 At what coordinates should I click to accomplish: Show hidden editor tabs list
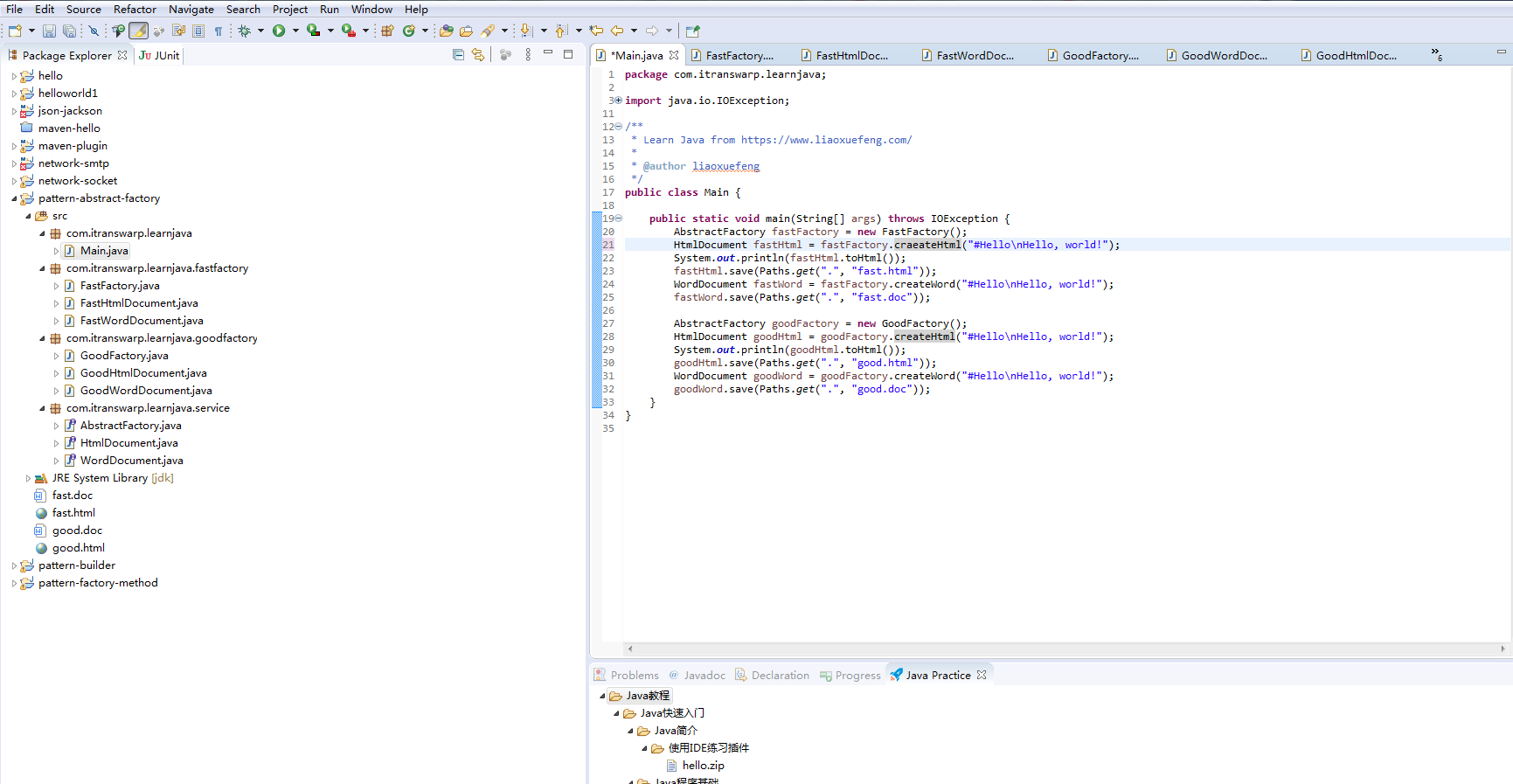[x=1436, y=54]
